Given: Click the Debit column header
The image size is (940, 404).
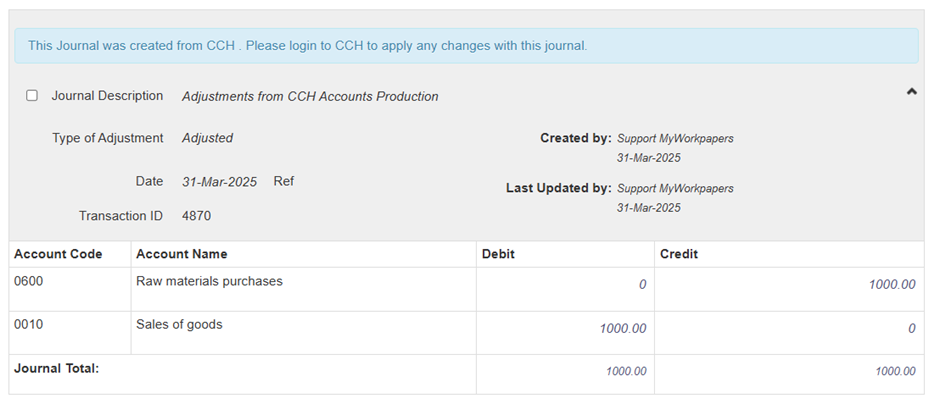Looking at the screenshot, I should click(501, 254).
